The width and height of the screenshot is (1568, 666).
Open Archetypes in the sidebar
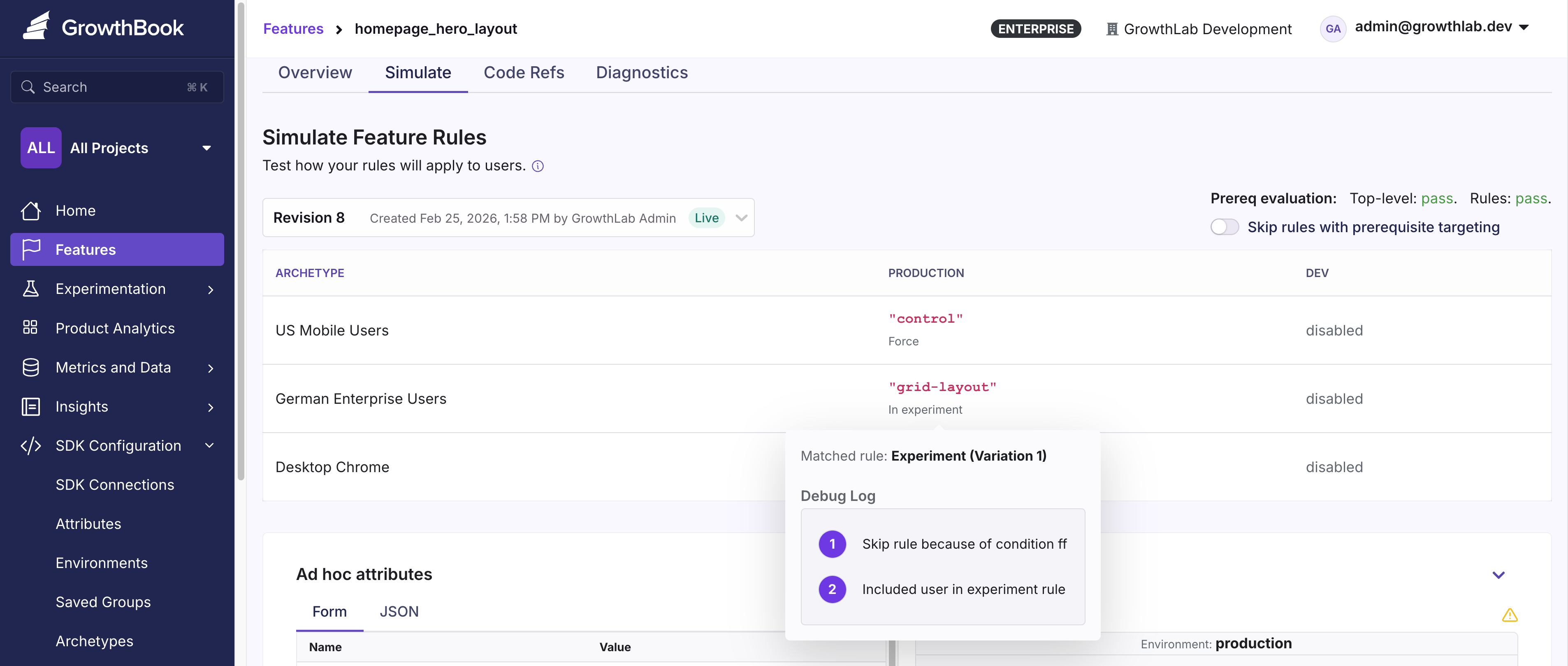94,641
